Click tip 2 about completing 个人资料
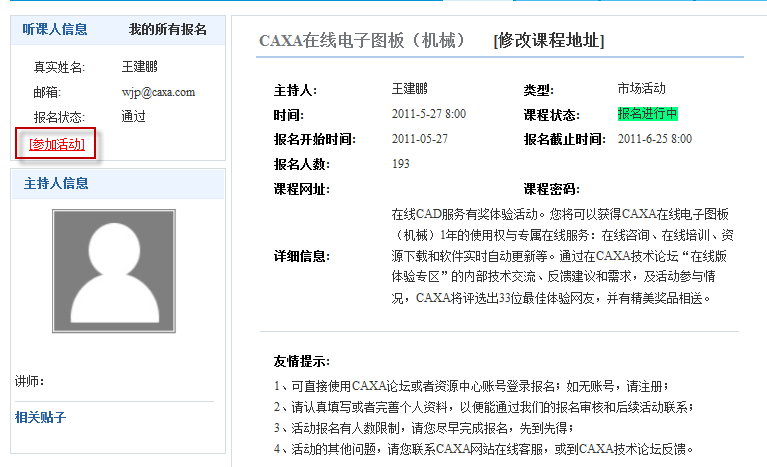The height and width of the screenshot is (467, 767). (483, 407)
